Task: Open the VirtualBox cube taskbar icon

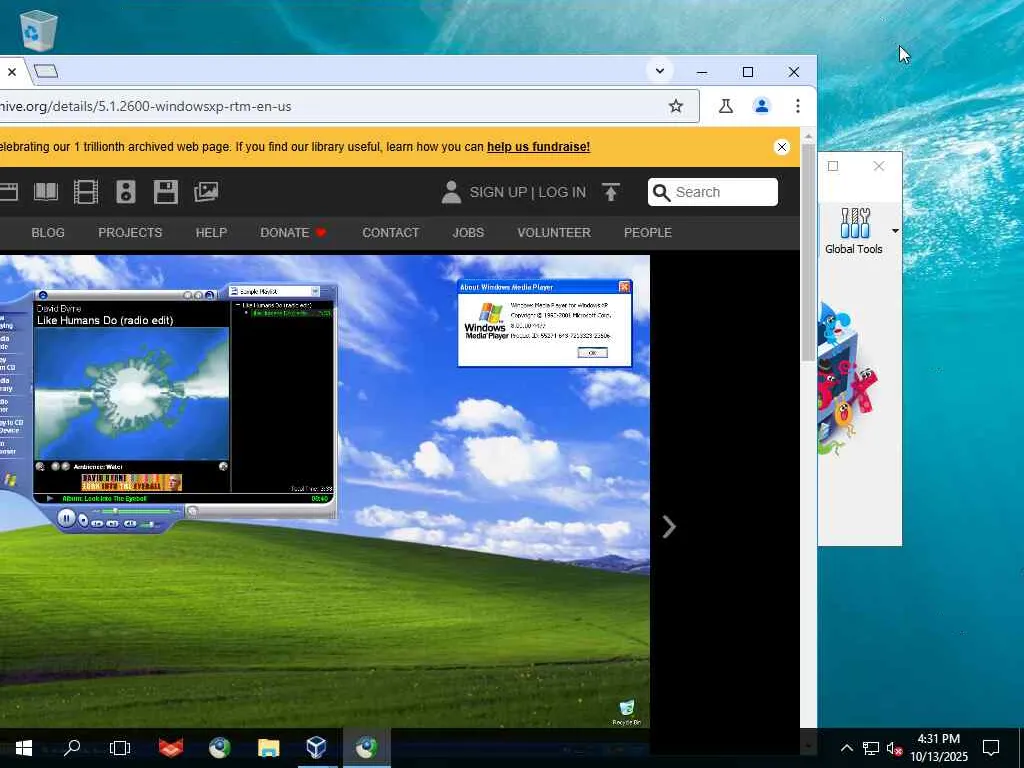Action: 317,748
